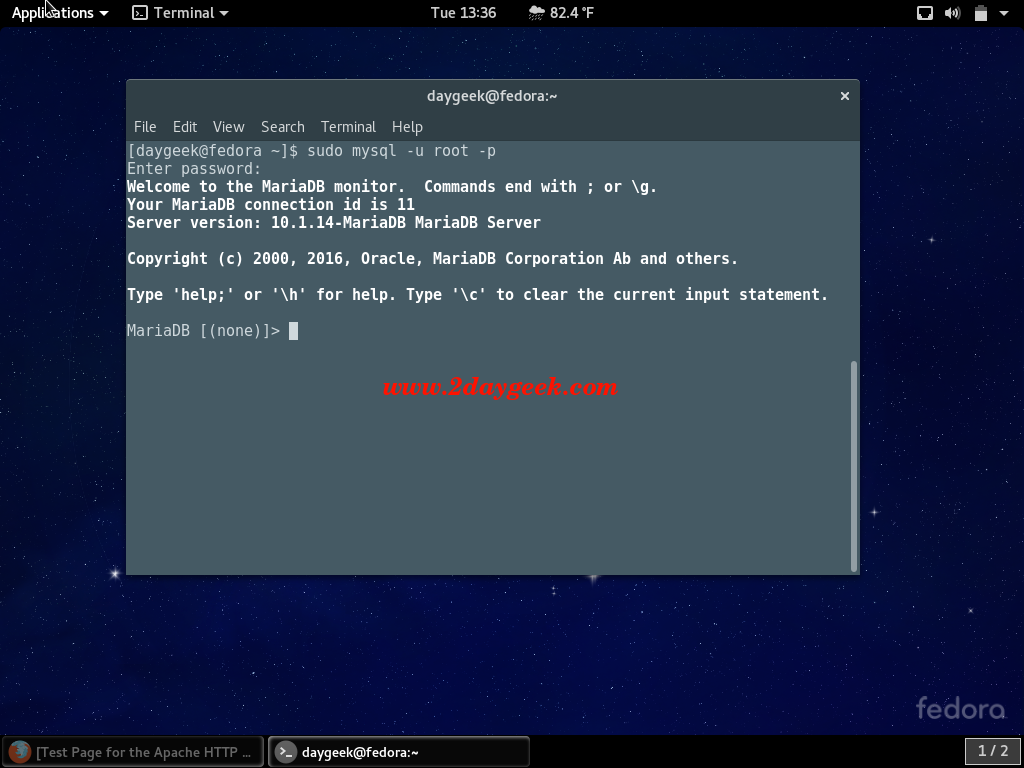Click the MariaDB [(none)]> prompt line
This screenshot has width=1024, height=768.
coord(212,331)
